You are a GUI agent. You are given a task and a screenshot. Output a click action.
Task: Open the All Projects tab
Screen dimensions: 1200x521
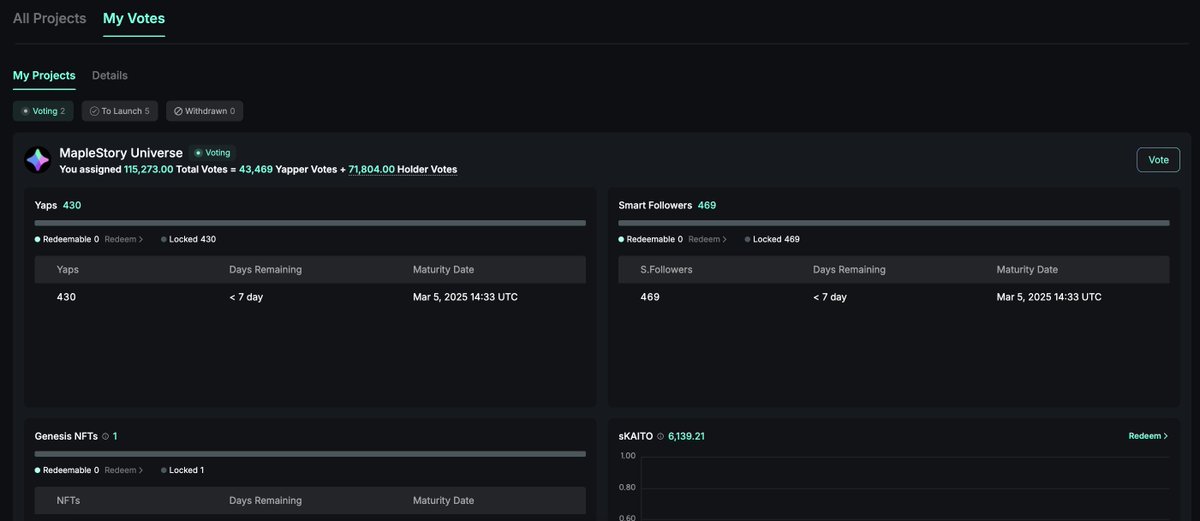[x=49, y=18]
